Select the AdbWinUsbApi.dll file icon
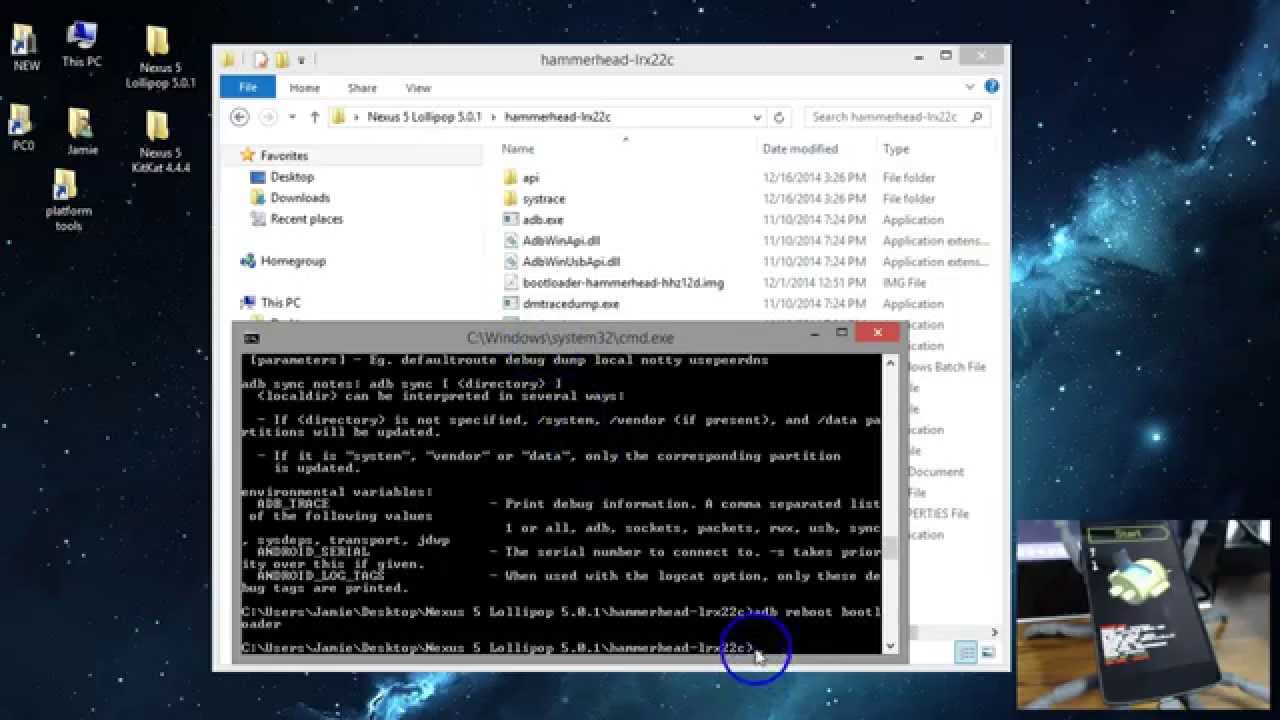This screenshot has width=1280, height=720. [510, 262]
